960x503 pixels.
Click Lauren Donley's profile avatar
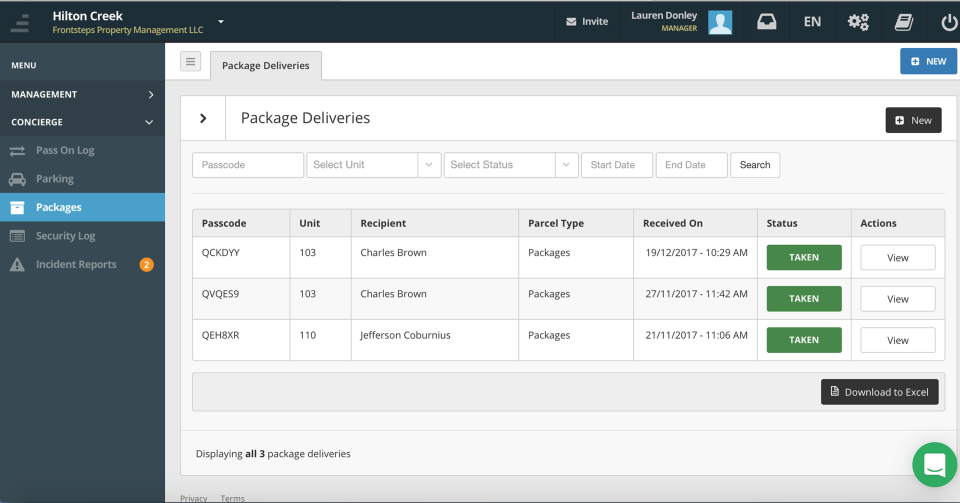click(720, 21)
